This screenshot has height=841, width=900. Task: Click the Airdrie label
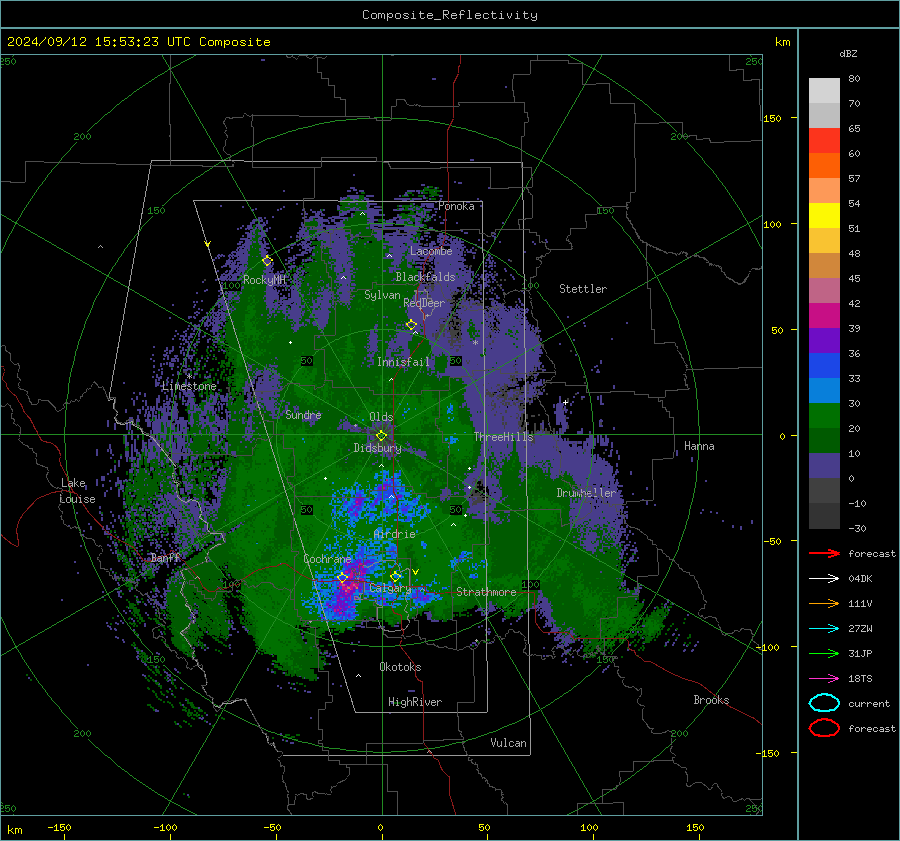pyautogui.click(x=394, y=534)
